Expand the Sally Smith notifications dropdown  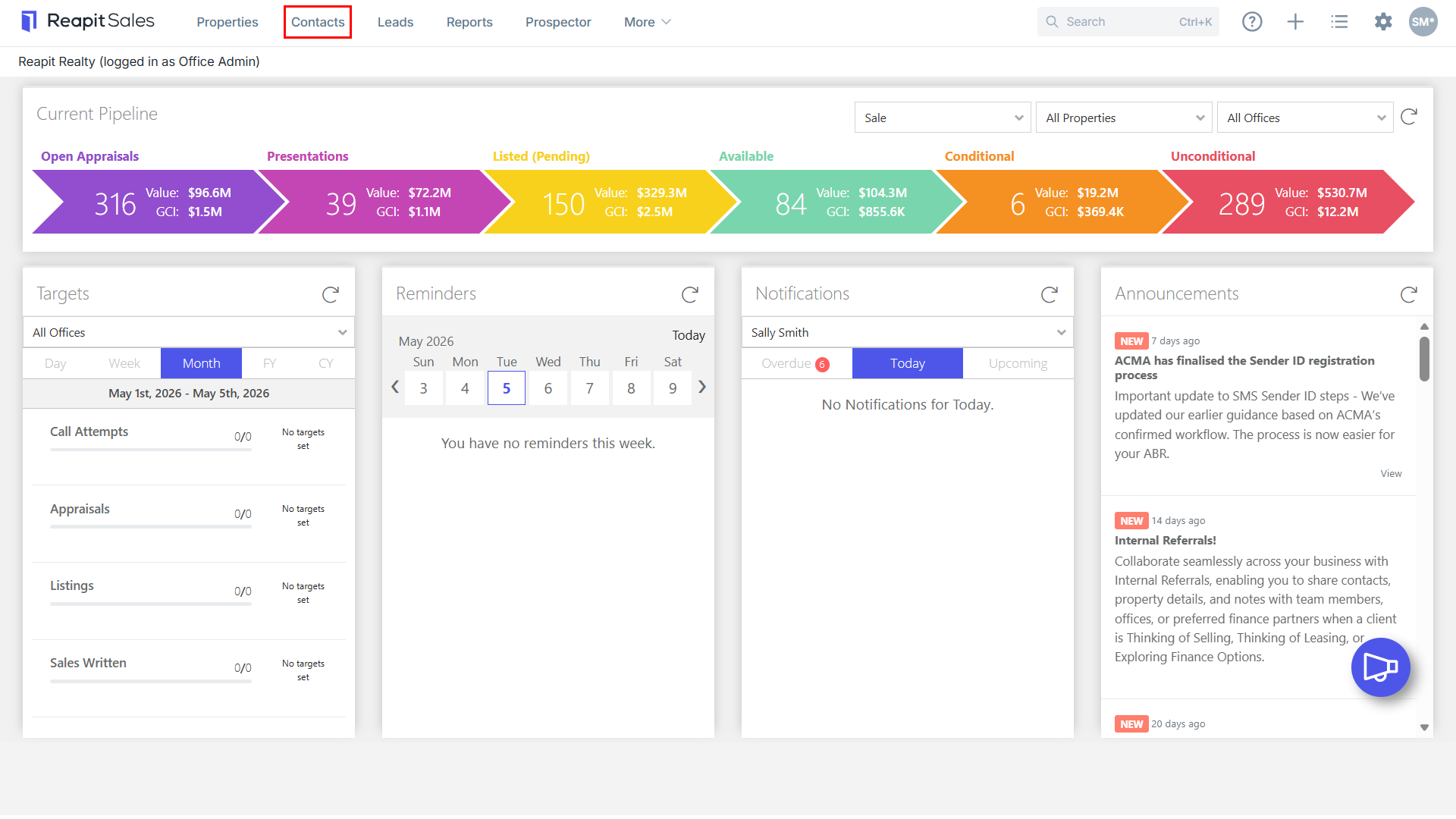[908, 332]
